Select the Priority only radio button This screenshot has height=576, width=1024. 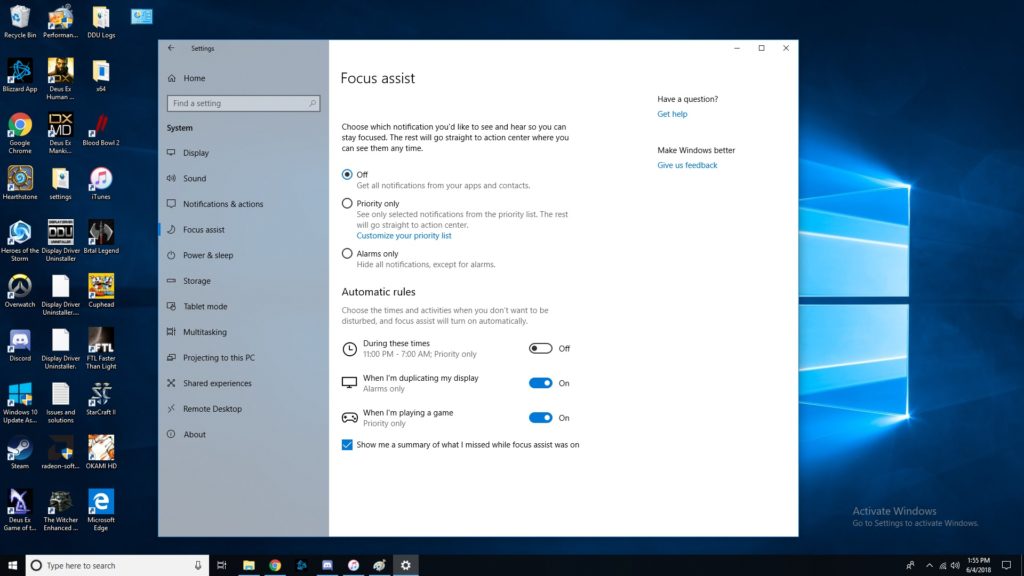[347, 203]
